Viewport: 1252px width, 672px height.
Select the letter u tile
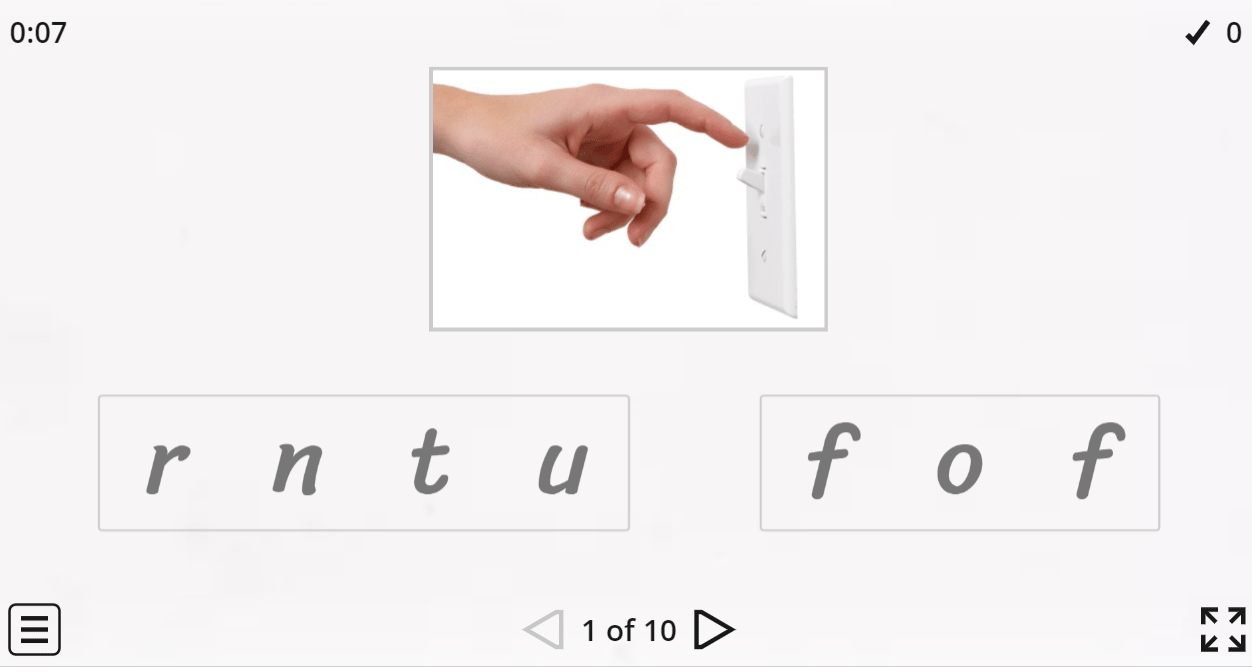562,464
